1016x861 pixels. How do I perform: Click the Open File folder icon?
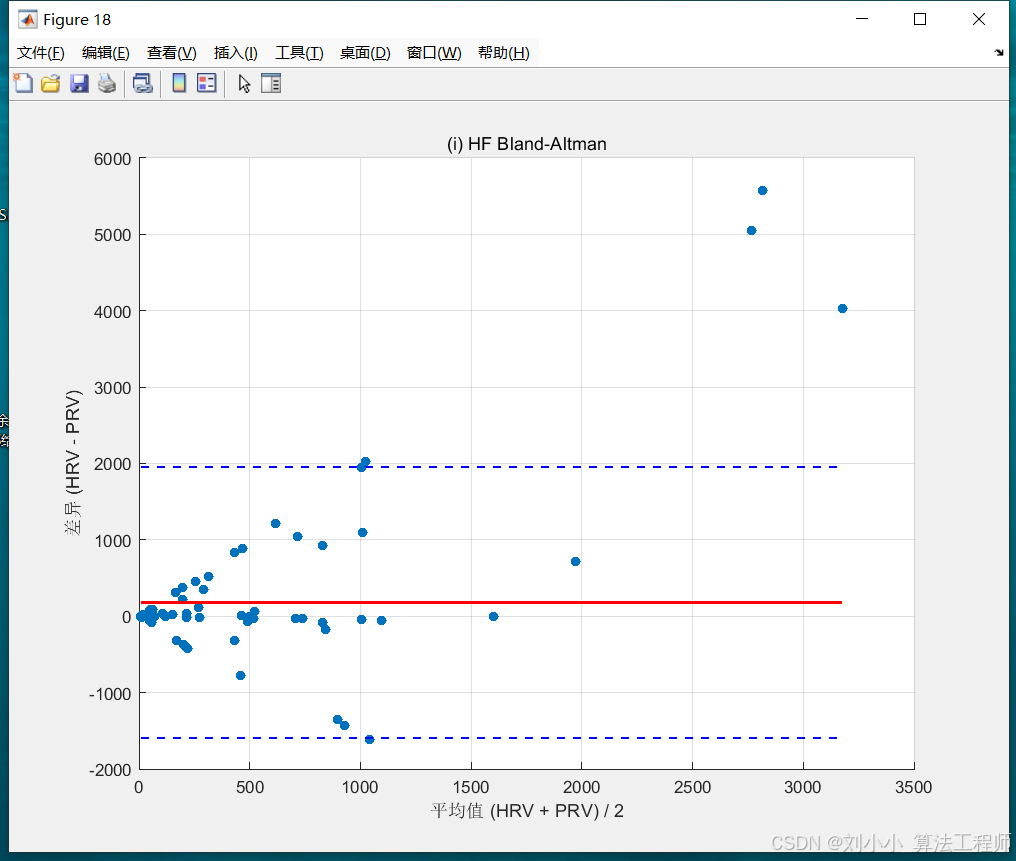click(51, 84)
